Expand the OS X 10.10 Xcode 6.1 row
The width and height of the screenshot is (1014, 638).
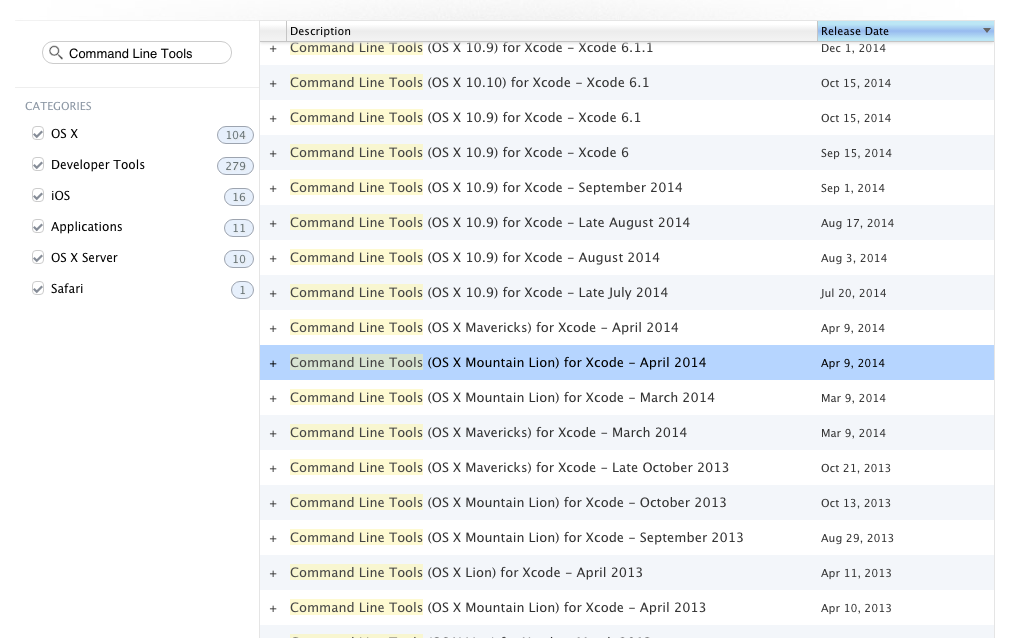click(273, 83)
